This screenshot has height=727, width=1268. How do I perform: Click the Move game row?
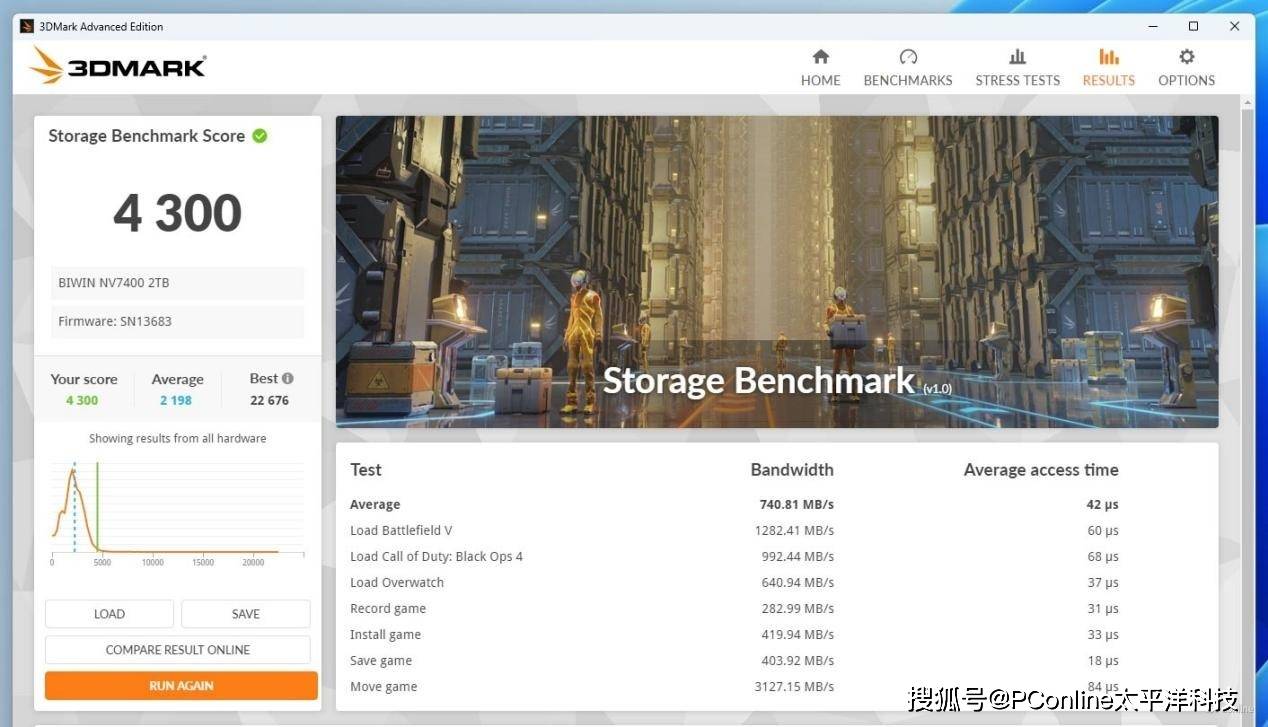777,687
